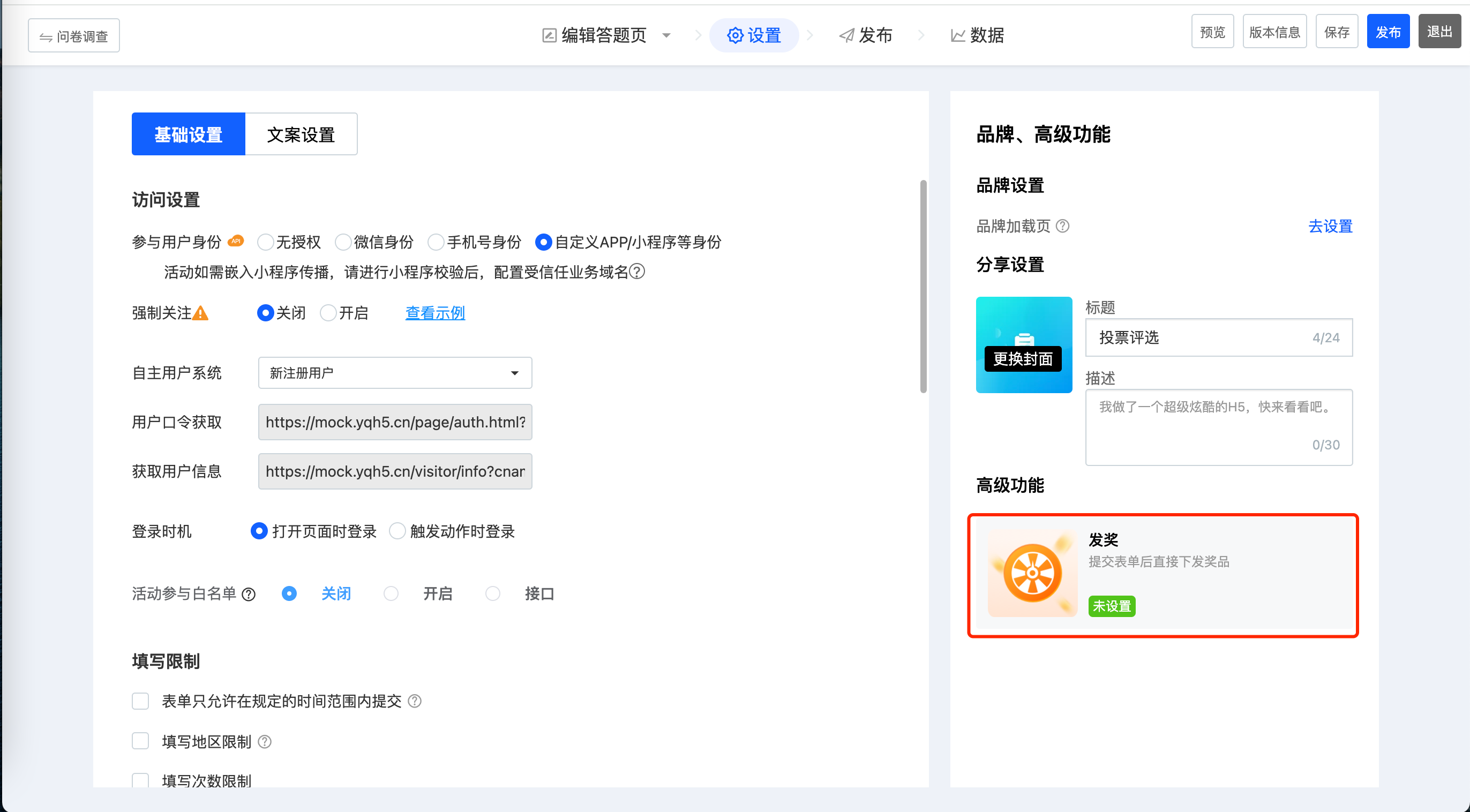The width and height of the screenshot is (1470, 812).
Task: Switch to the 文案设置 tab
Action: [301, 134]
